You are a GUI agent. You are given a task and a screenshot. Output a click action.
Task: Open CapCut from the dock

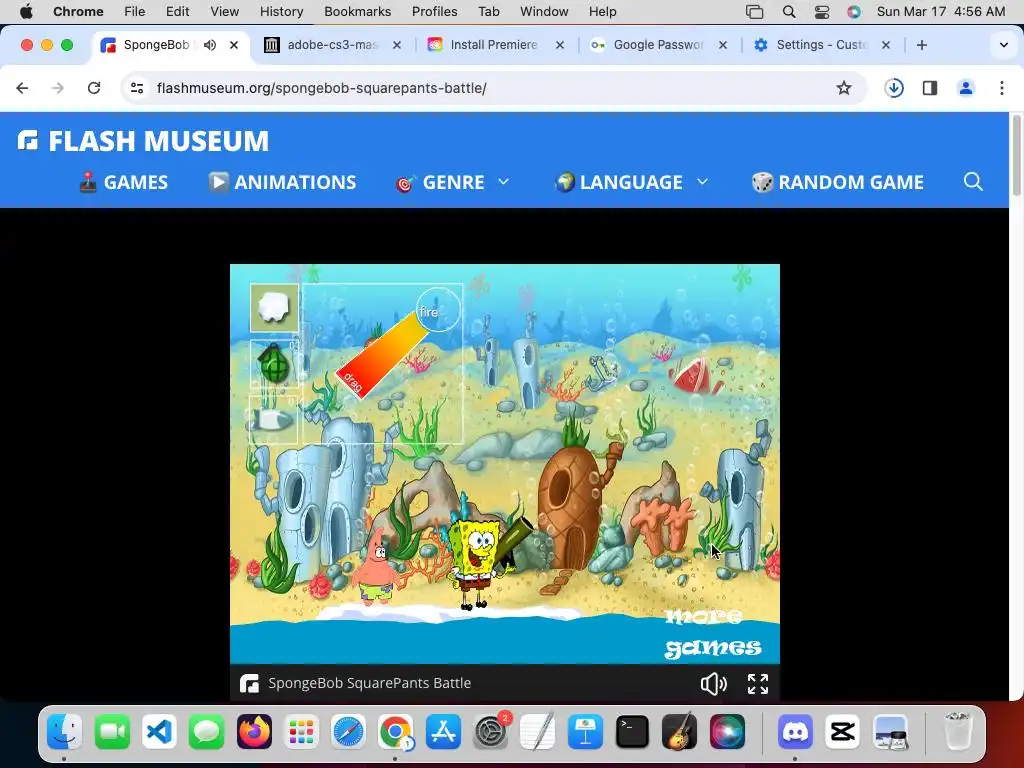click(x=842, y=731)
